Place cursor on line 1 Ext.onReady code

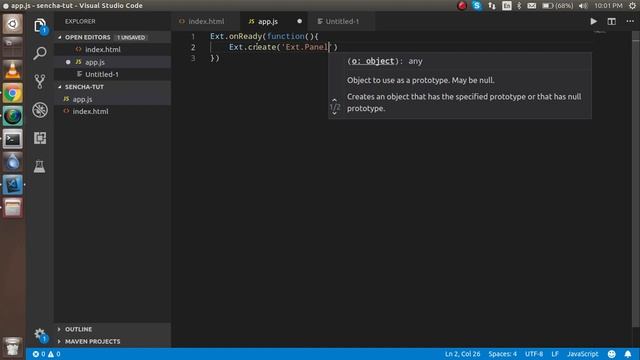264,36
